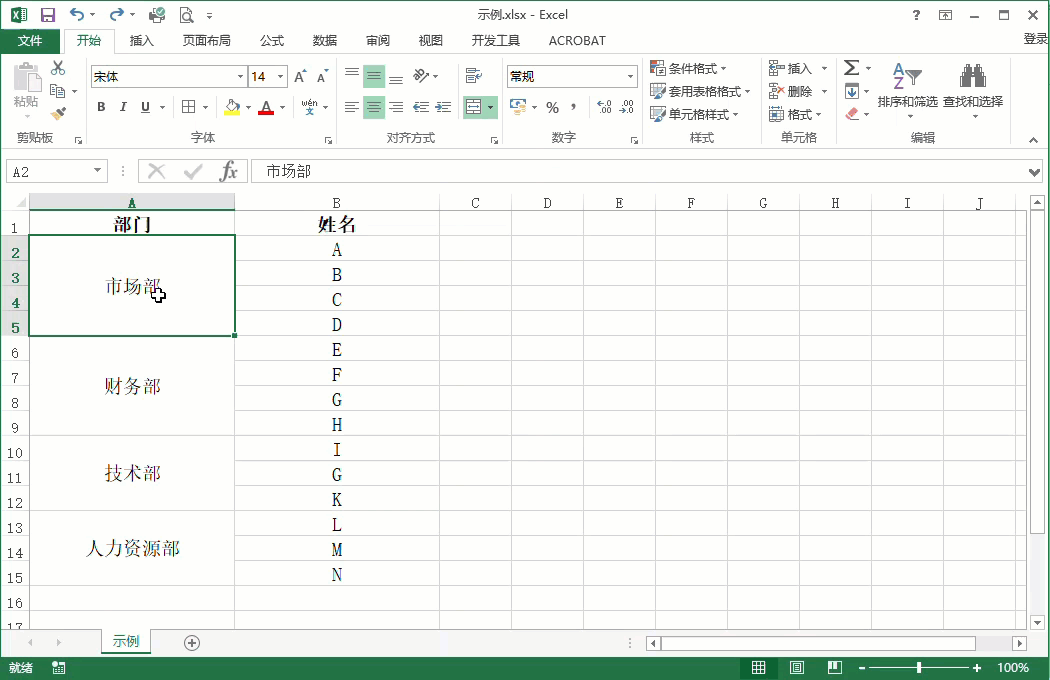This screenshot has width=1050, height=680.
Task: Toggle merge and center cells
Action: point(473,107)
